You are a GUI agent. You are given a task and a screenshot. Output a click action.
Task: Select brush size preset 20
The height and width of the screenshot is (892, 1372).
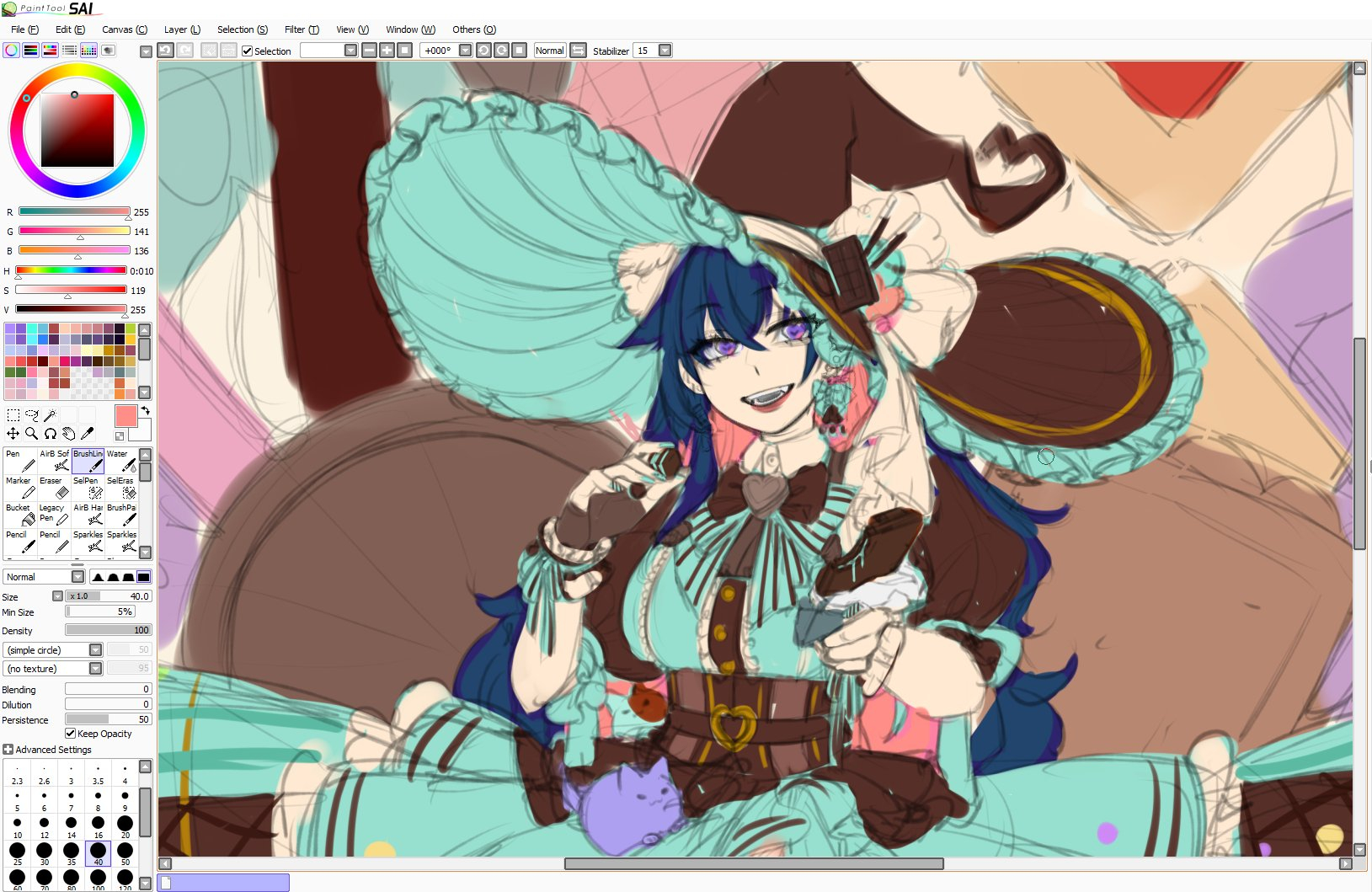pyautogui.click(x=125, y=825)
